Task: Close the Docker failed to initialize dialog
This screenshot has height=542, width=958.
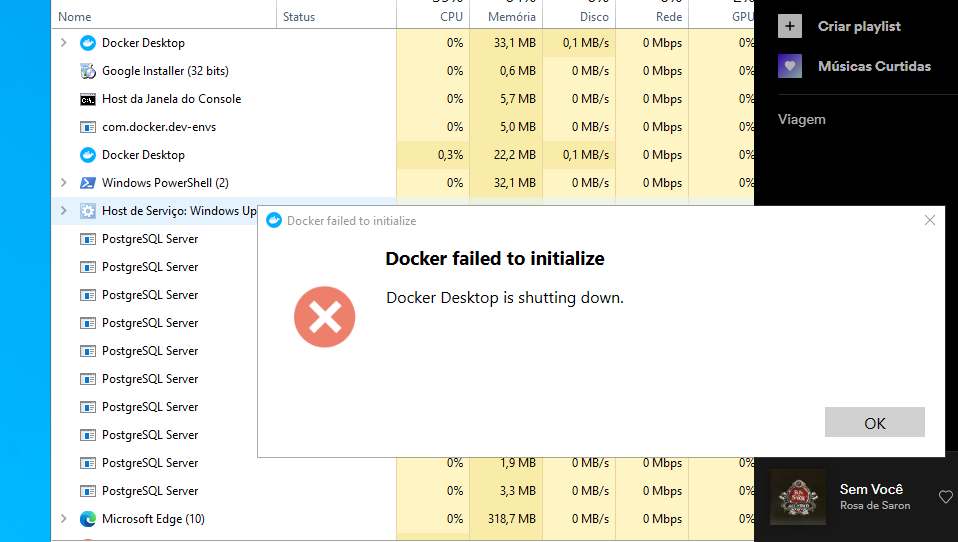Action: click(x=929, y=220)
